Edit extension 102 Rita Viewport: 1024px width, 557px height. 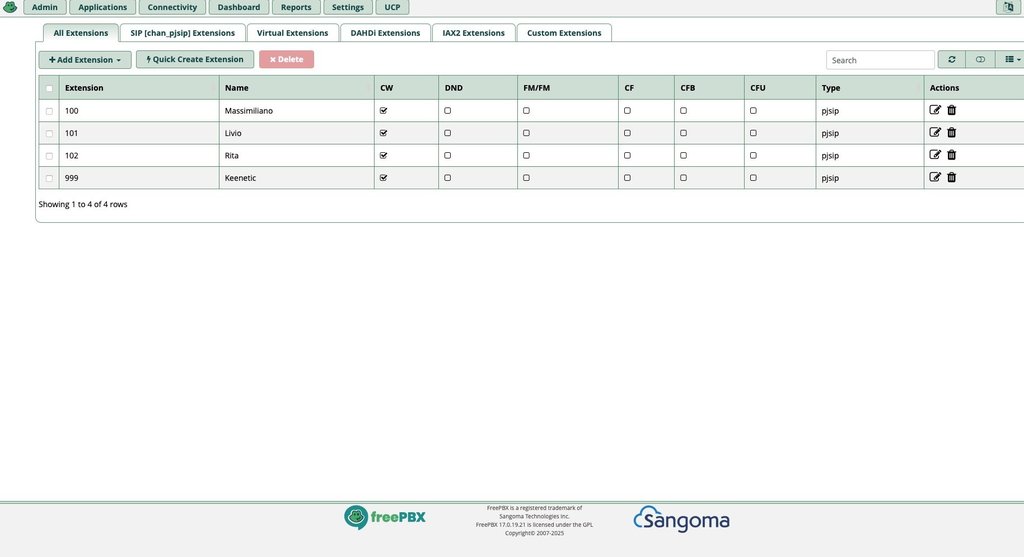tap(935, 155)
